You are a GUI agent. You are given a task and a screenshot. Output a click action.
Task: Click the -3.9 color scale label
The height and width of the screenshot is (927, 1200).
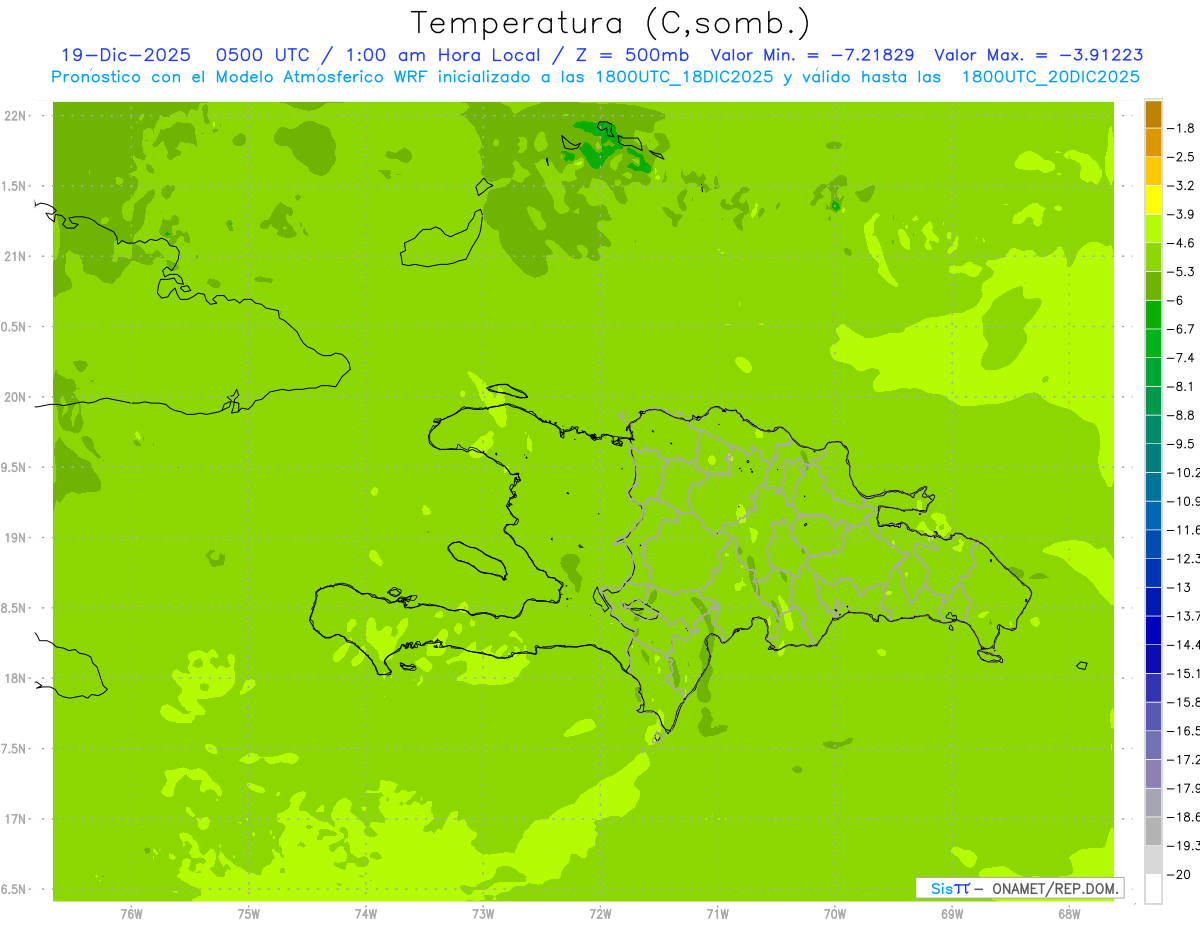[x=1181, y=214]
